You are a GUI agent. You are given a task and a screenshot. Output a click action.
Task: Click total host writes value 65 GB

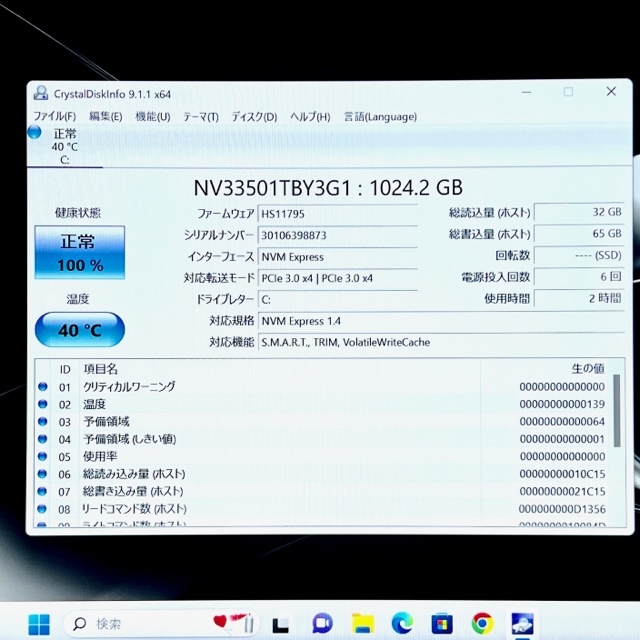coord(579,234)
